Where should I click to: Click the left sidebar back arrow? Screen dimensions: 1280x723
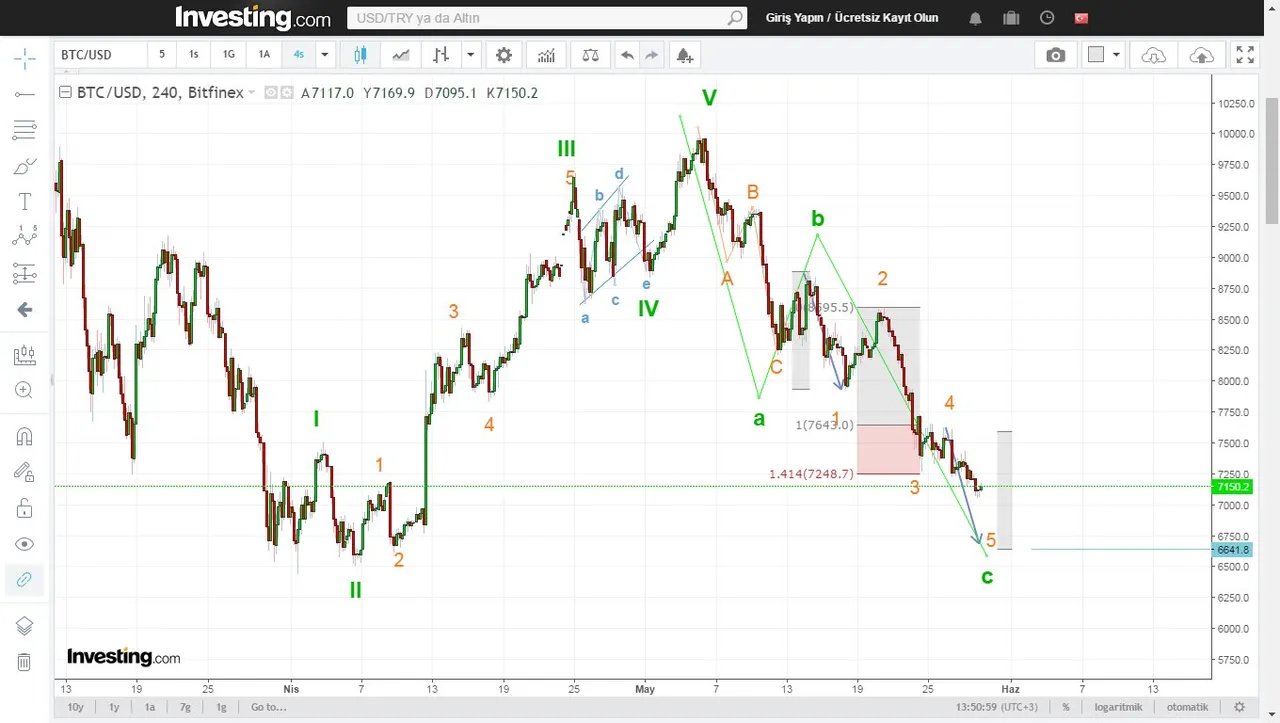(x=24, y=310)
